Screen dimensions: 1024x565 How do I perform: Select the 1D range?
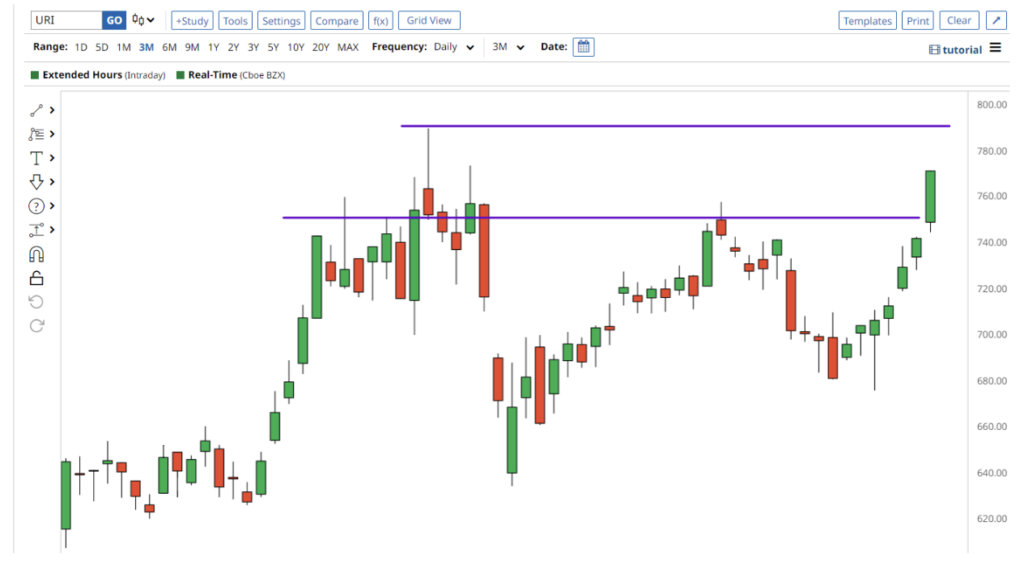point(81,47)
